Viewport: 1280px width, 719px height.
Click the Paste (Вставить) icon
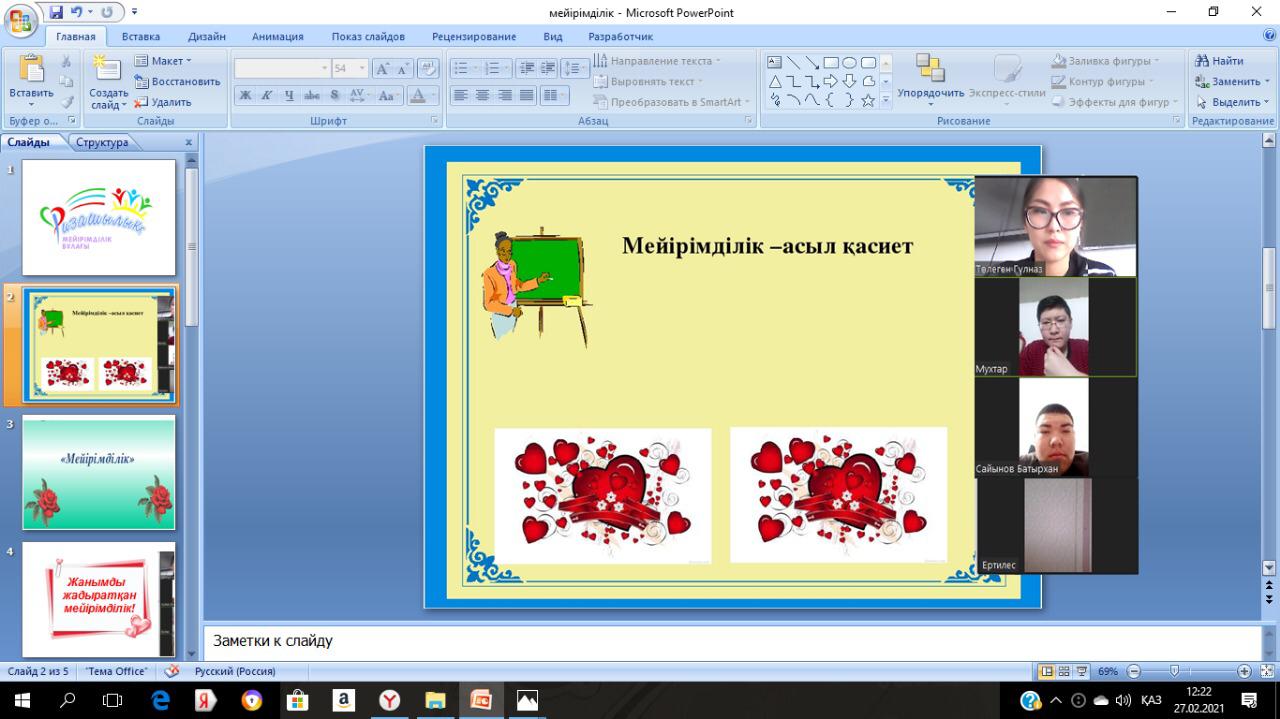pos(31,70)
